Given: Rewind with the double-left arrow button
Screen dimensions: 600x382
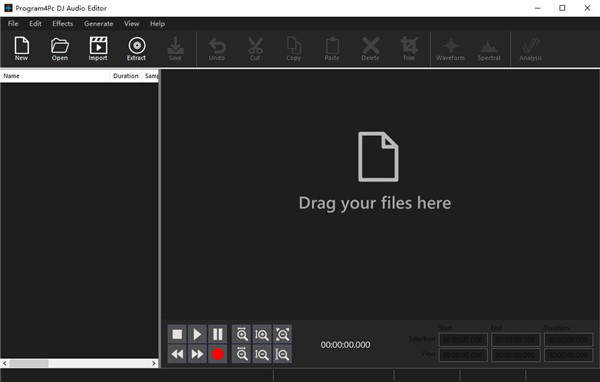Looking at the screenshot, I should click(x=177, y=354).
